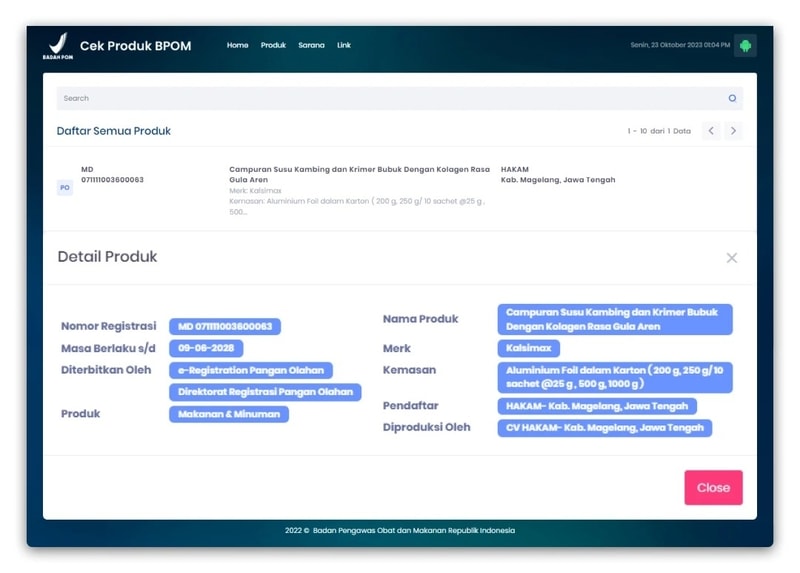This screenshot has width=800, height=573.
Task: Click the Nama Produk value badge
Action: [x=615, y=319]
